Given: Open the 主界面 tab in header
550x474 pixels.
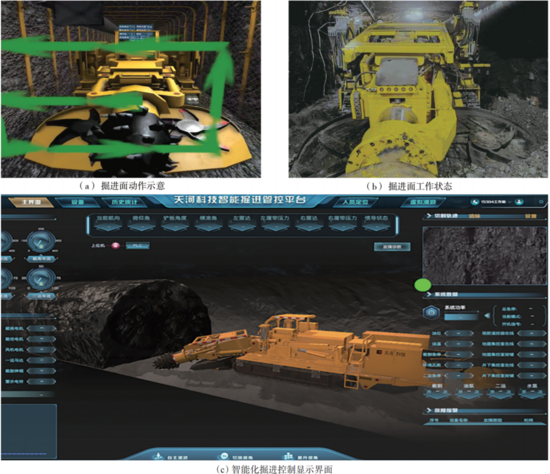Looking at the screenshot, I should coord(31,202).
